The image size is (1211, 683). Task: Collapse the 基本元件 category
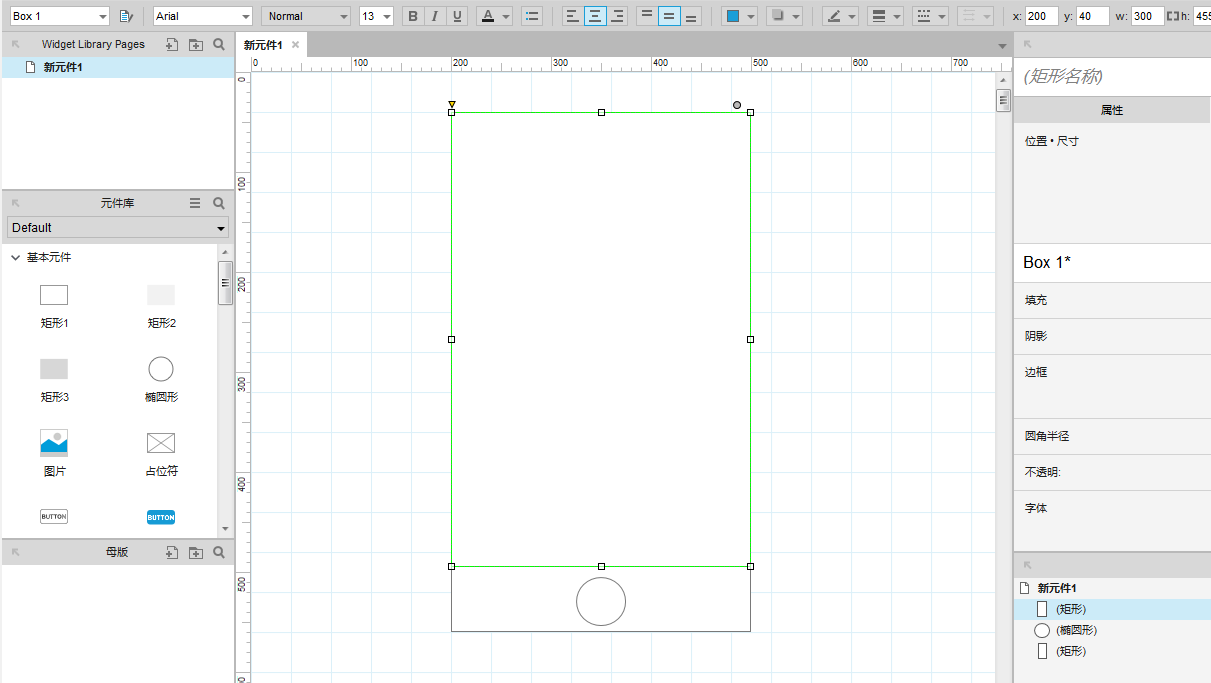(16, 258)
